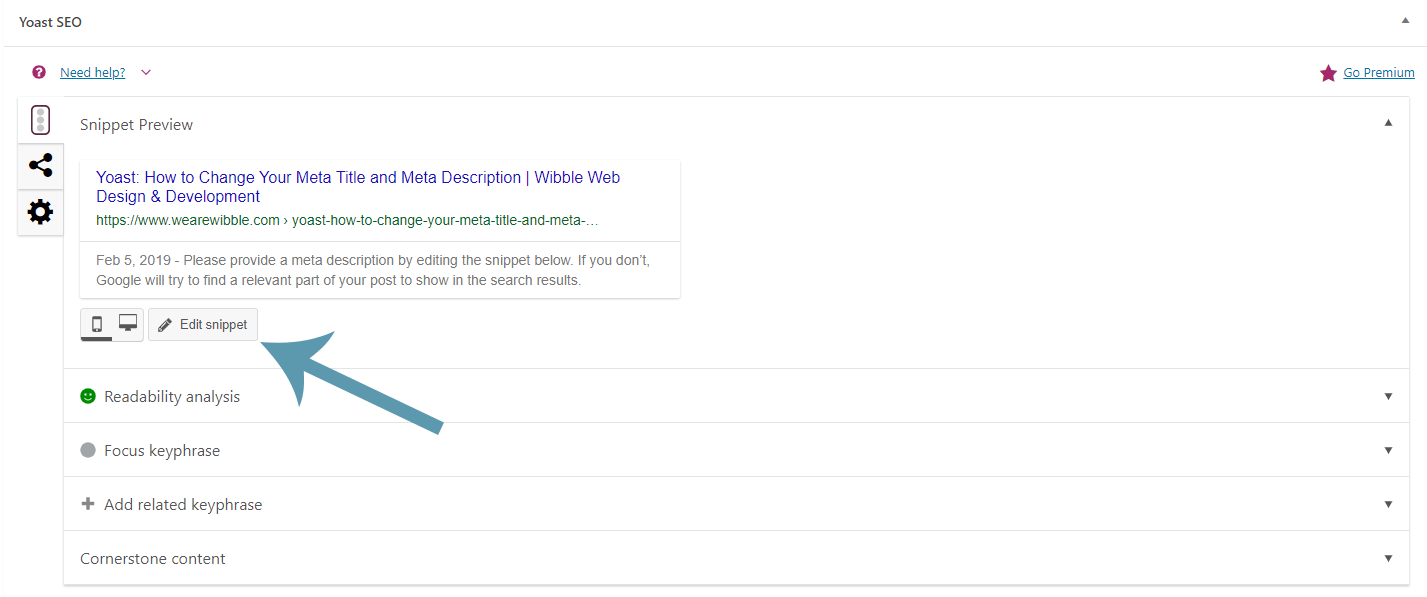Expand the Need help chevron
1427x597 pixels.
pos(146,72)
